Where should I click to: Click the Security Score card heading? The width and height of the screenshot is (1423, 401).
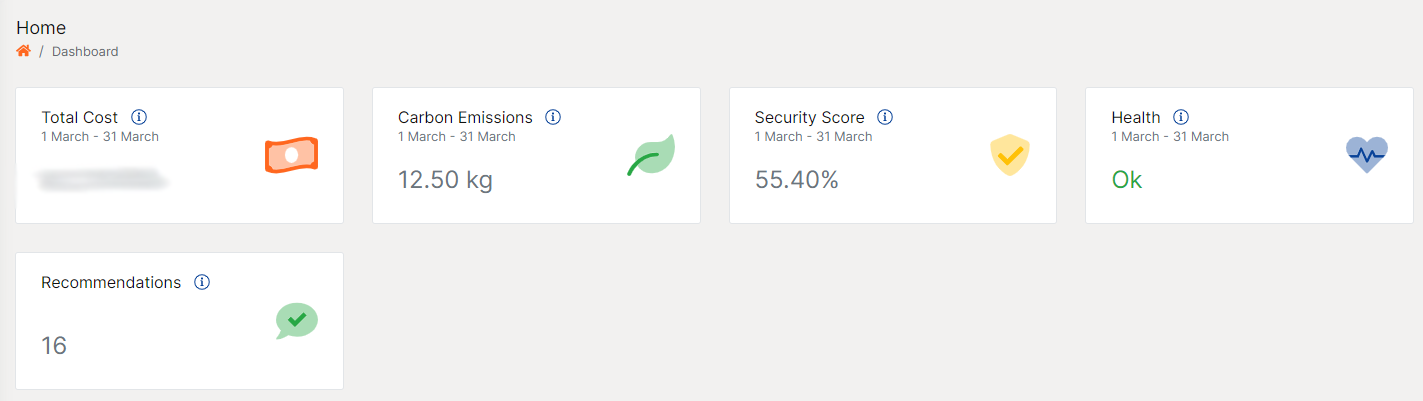click(x=809, y=117)
